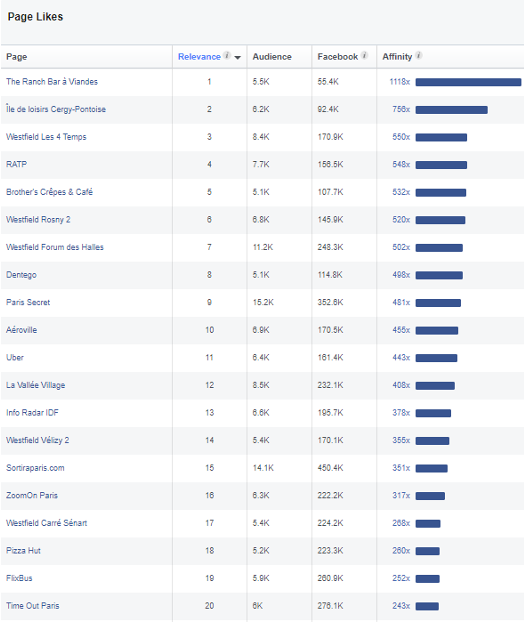
Task: Click the Affinity column info icon
Action: point(418,56)
